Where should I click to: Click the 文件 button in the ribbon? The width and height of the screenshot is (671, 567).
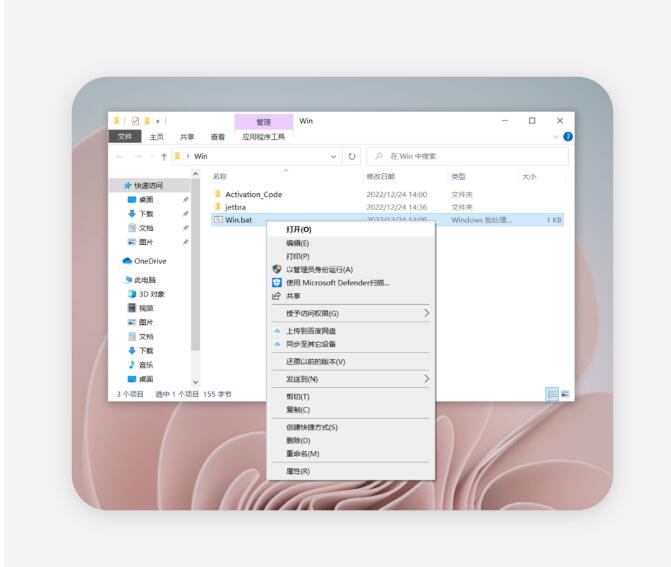(125, 137)
